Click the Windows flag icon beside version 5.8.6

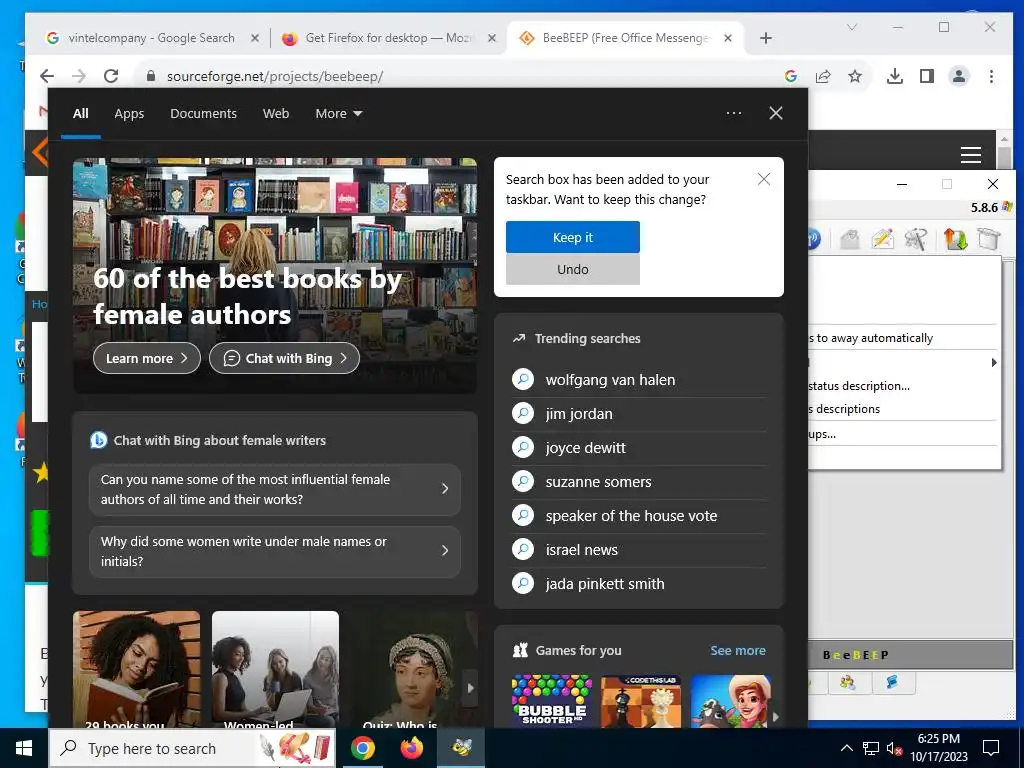point(1007,207)
